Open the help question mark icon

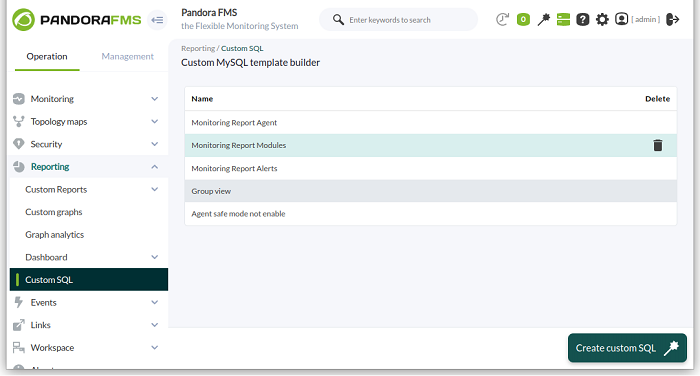pyautogui.click(x=583, y=19)
